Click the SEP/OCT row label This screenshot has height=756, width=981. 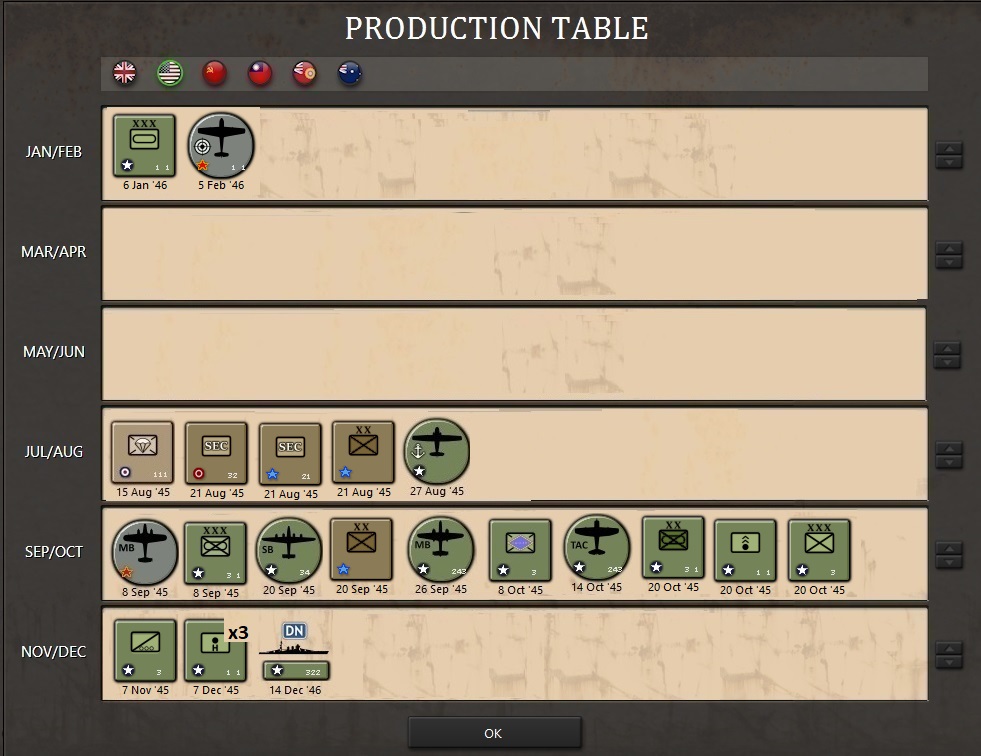tap(54, 552)
